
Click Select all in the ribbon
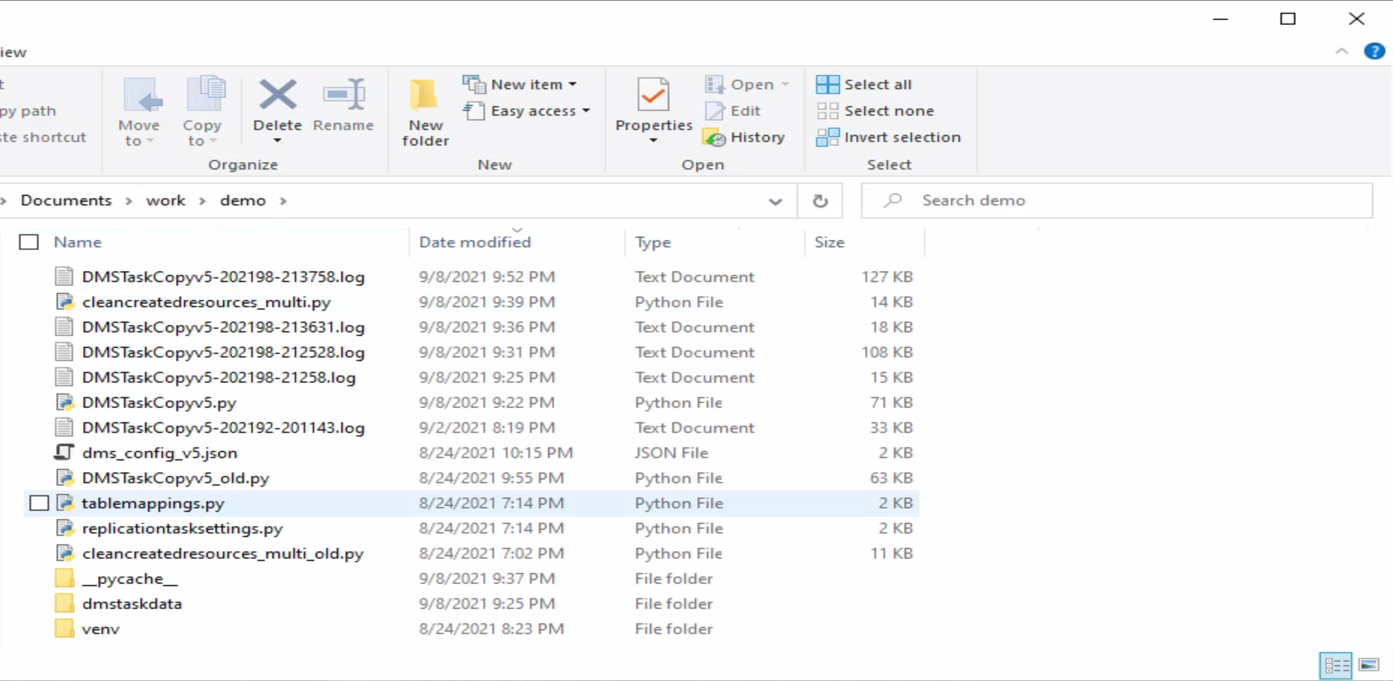(x=865, y=84)
